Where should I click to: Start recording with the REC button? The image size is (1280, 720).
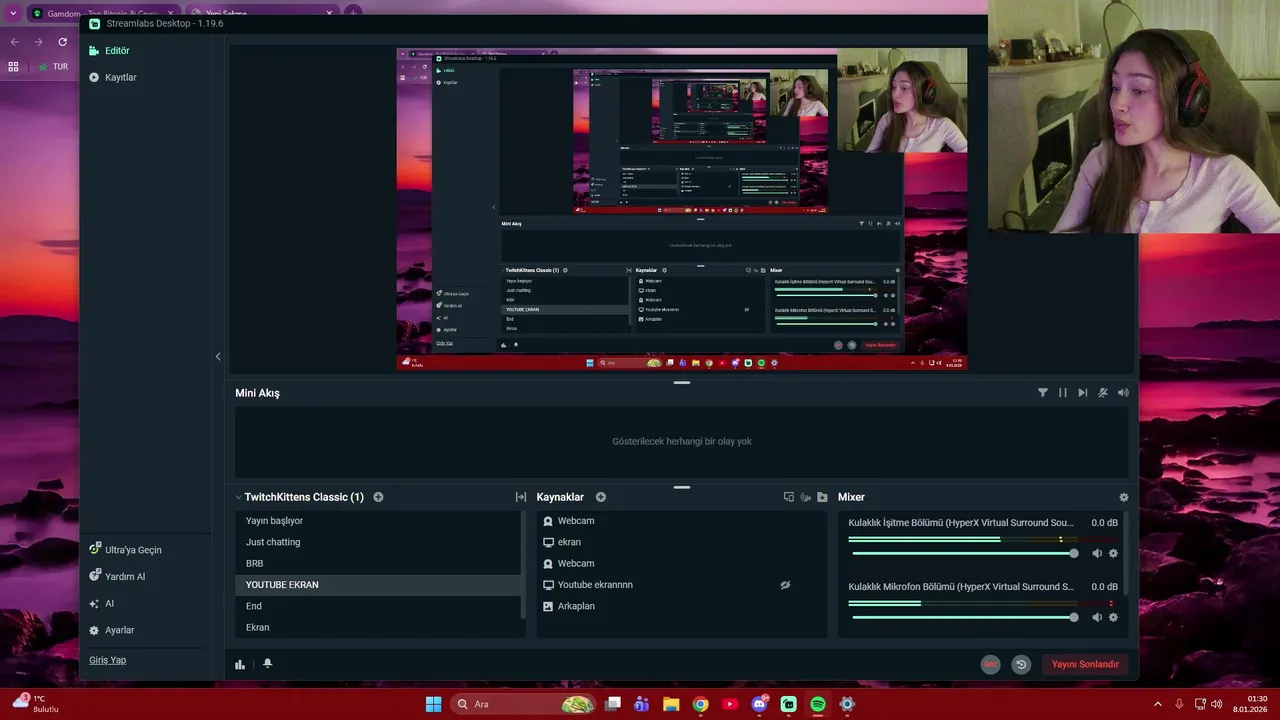990,664
